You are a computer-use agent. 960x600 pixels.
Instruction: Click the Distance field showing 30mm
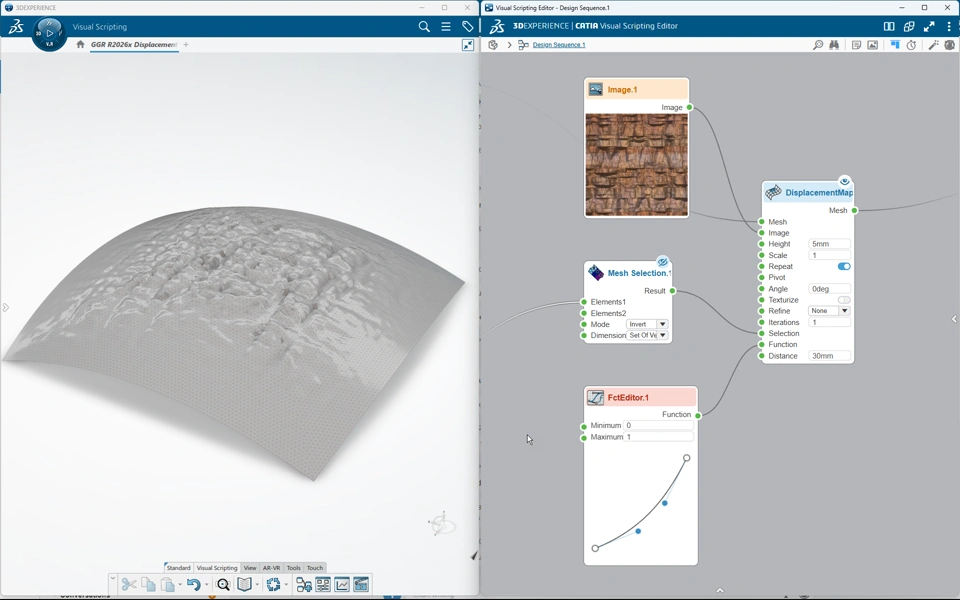(829, 356)
